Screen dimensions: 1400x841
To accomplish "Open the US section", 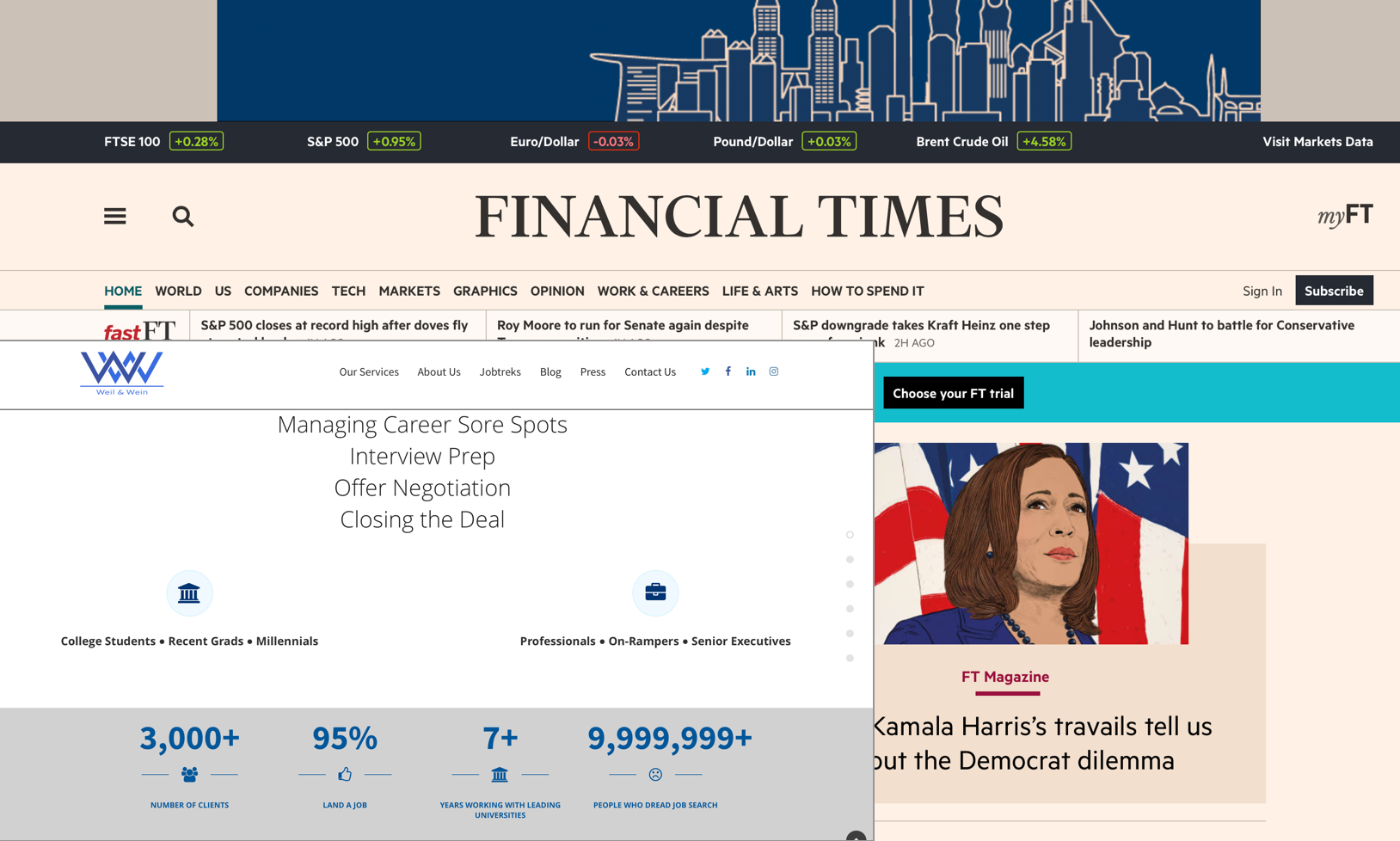I will 223,291.
